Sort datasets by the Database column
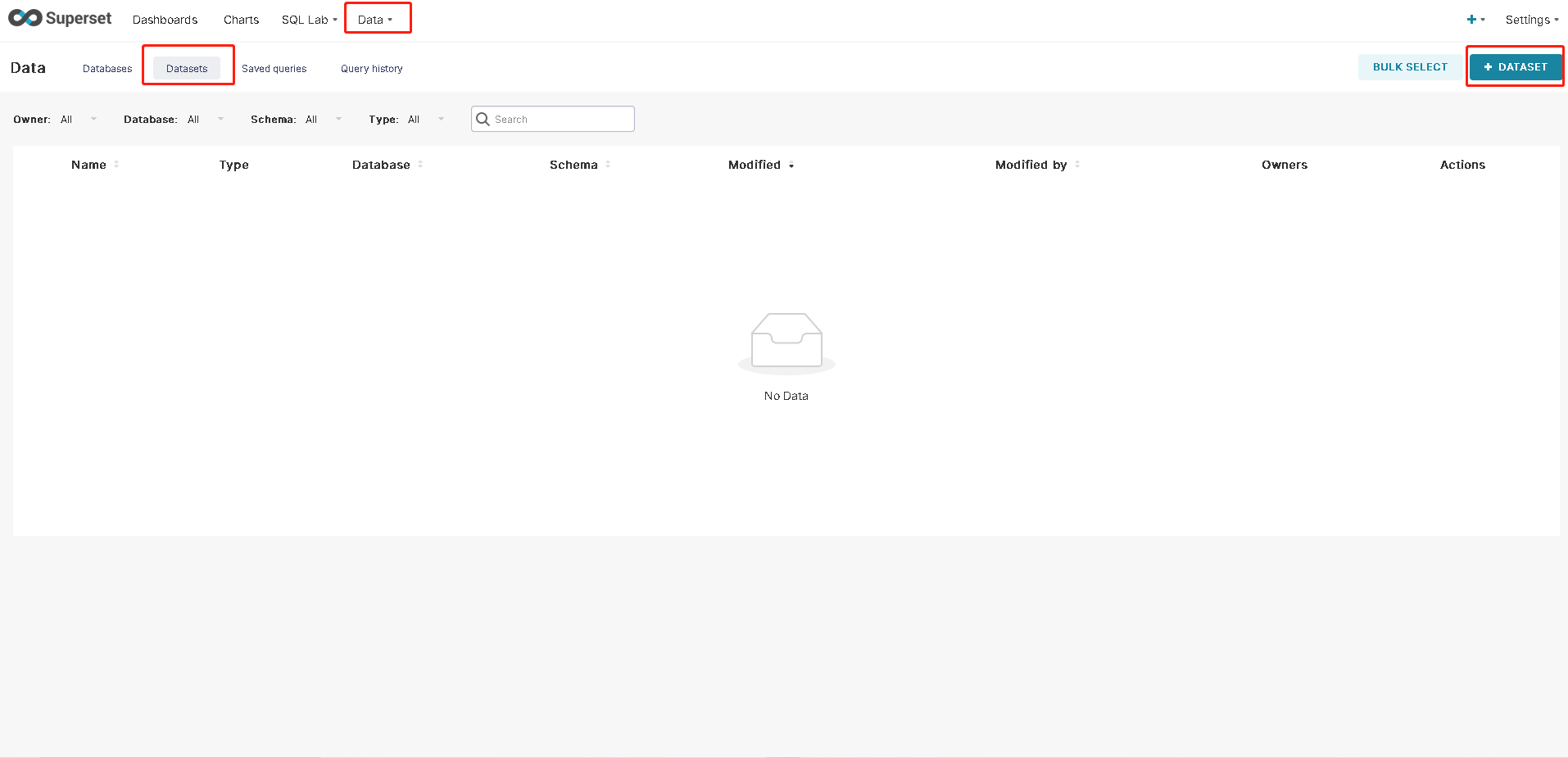Viewport: 1568px width, 758px height. pyautogui.click(x=381, y=165)
